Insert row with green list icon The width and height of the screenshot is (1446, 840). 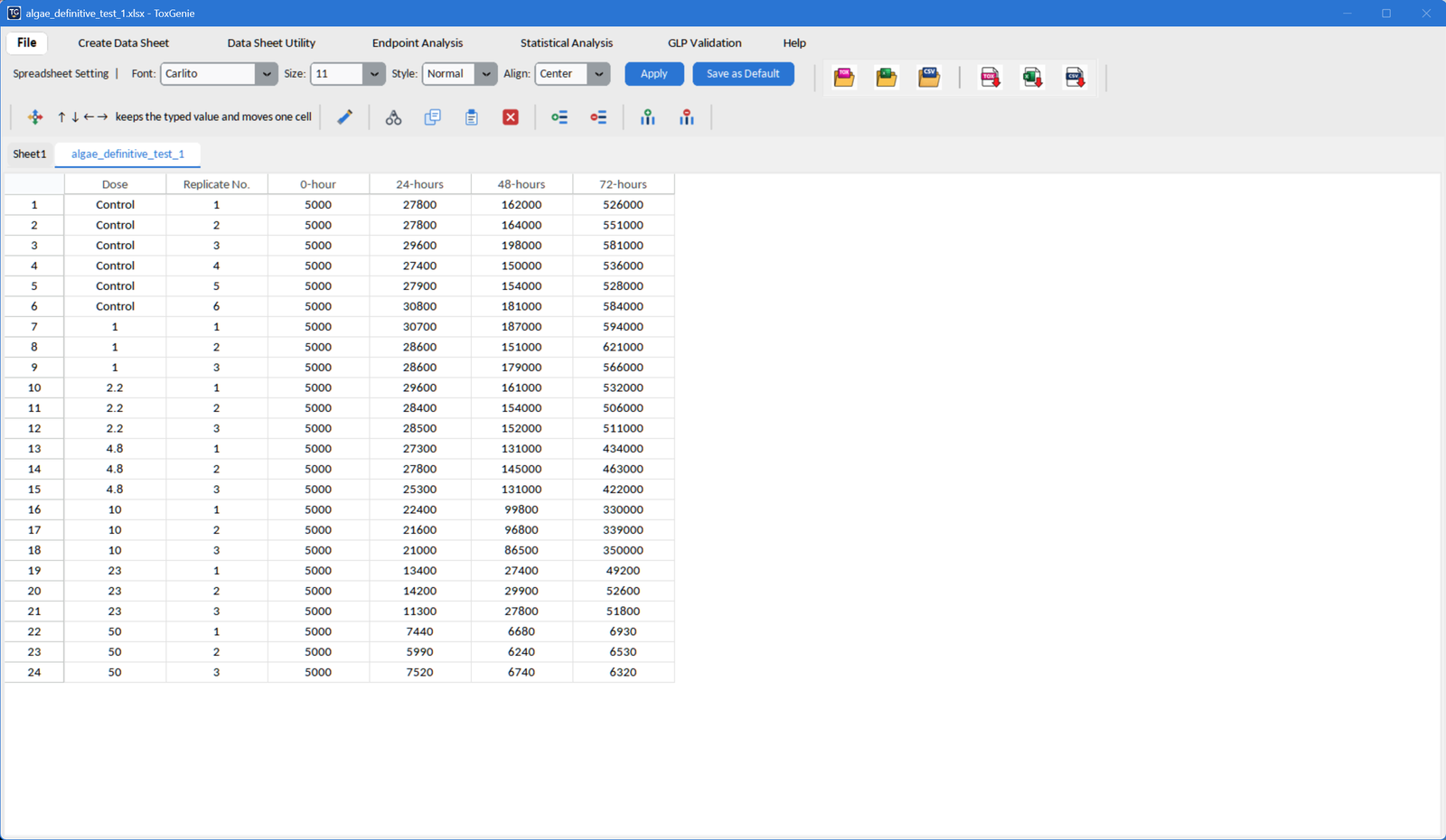559,117
